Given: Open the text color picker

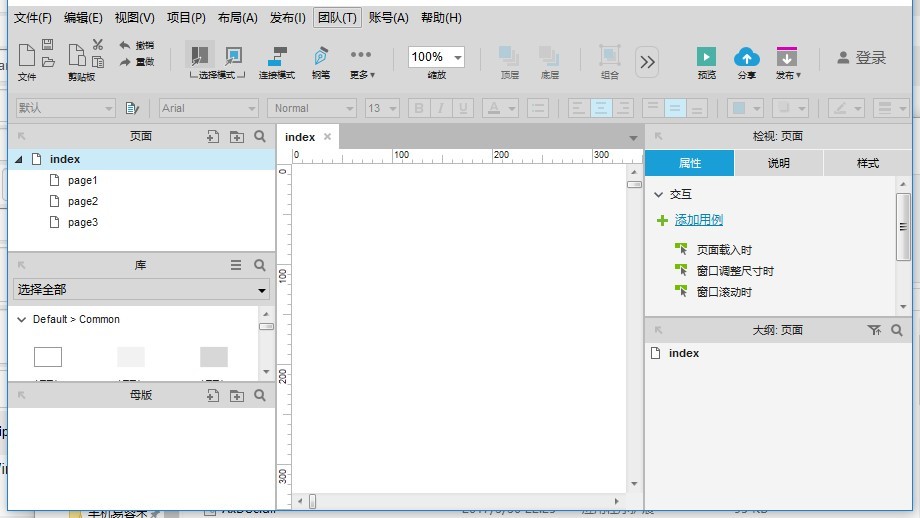Looking at the screenshot, I should pos(500,108).
